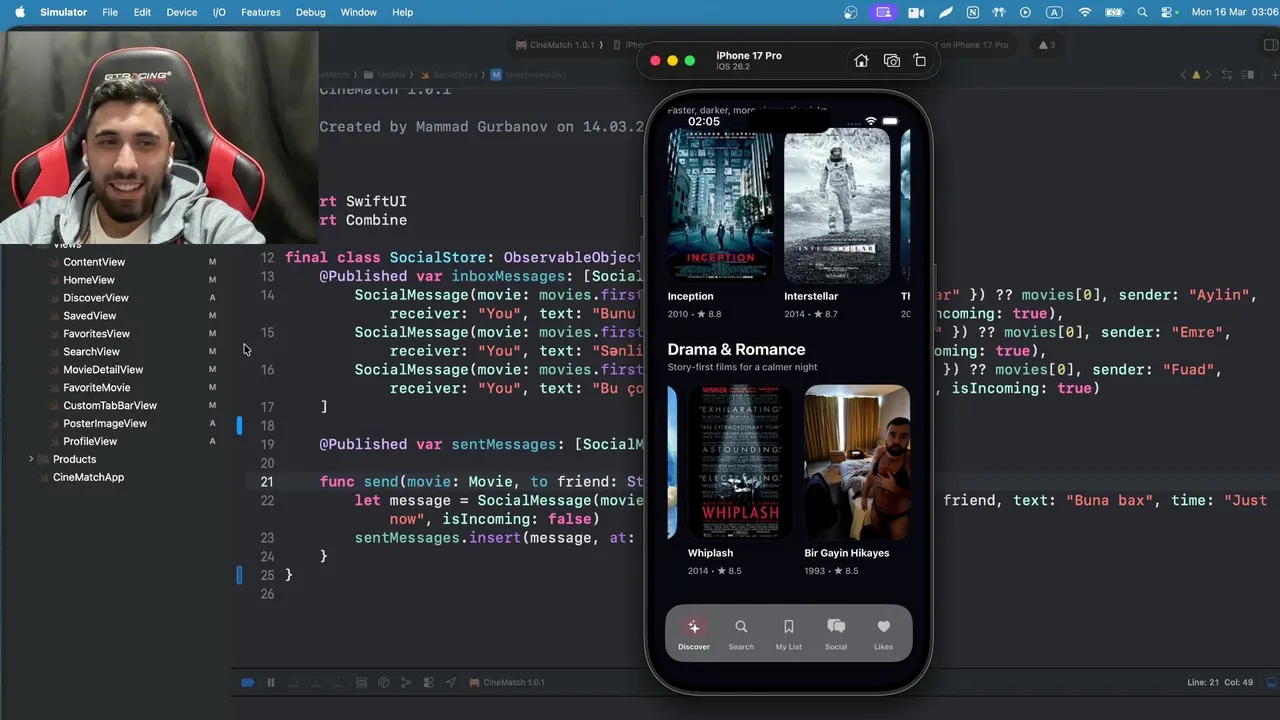The image size is (1280, 720).
Task: Open MovieDetailView in the file navigator
Action: [103, 370]
